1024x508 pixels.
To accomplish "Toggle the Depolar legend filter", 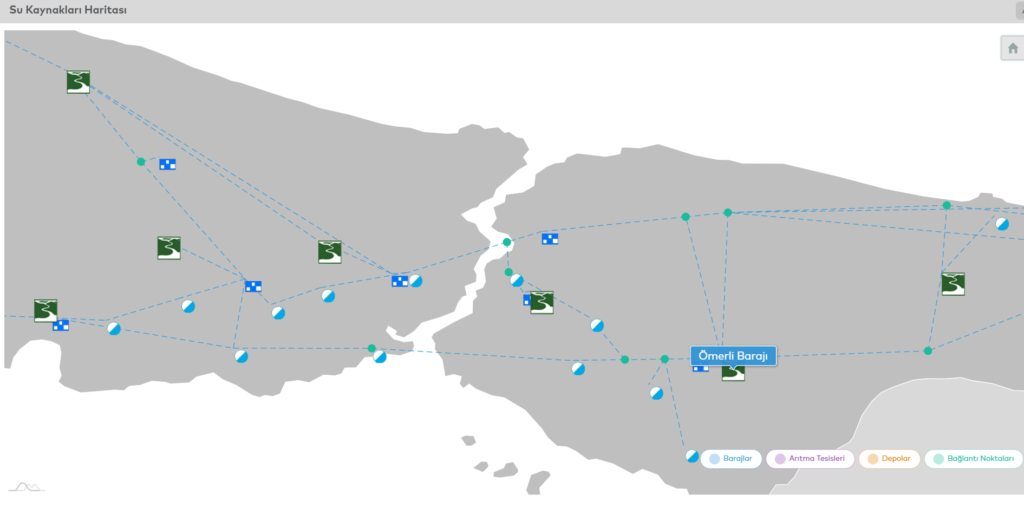I will (889, 459).
